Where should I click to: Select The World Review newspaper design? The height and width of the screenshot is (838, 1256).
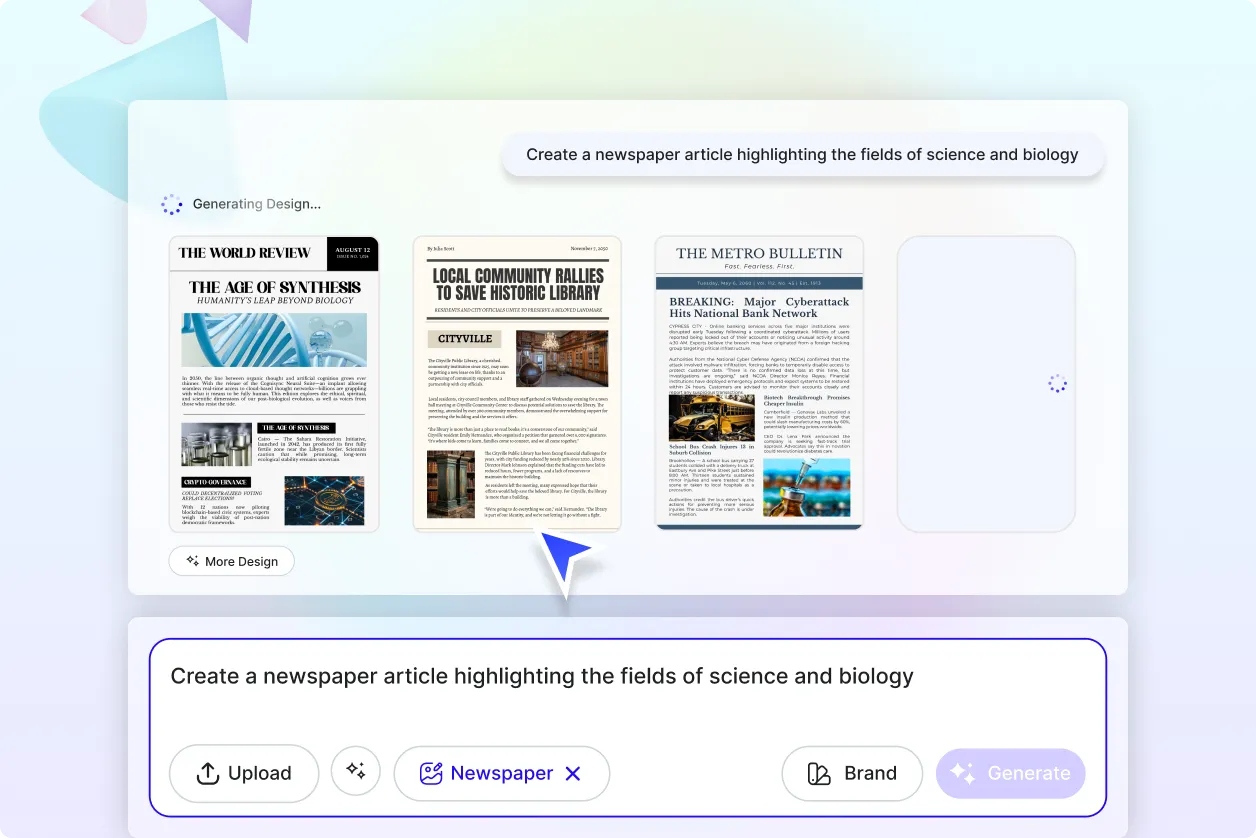point(274,384)
